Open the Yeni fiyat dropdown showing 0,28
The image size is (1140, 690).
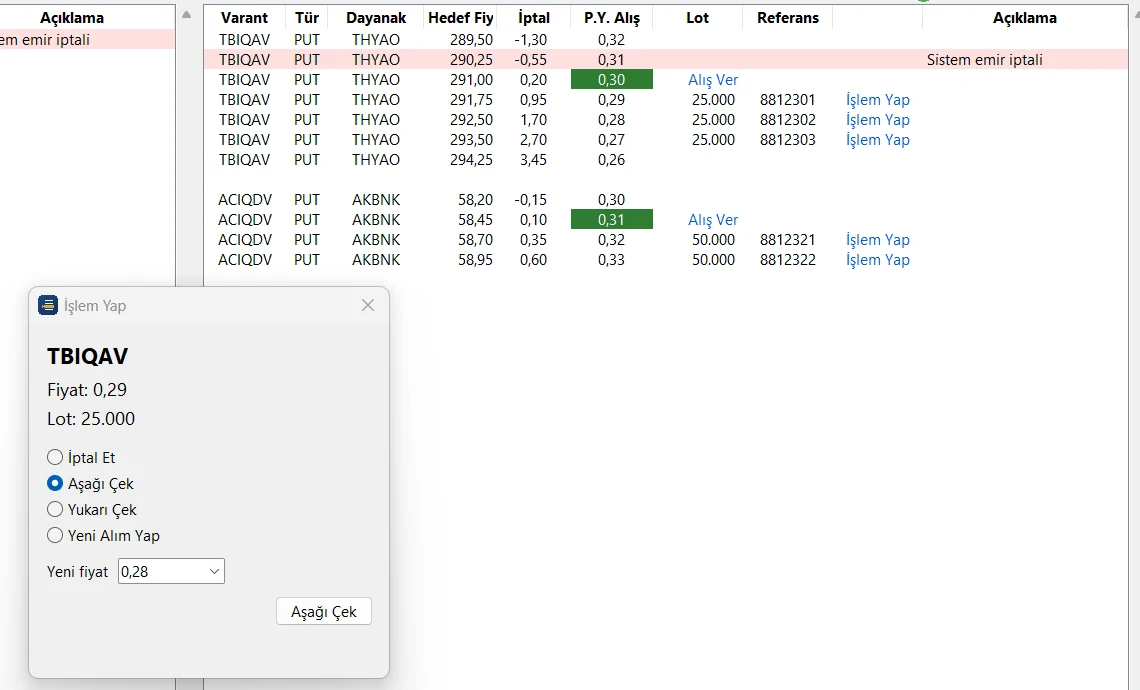[172, 571]
